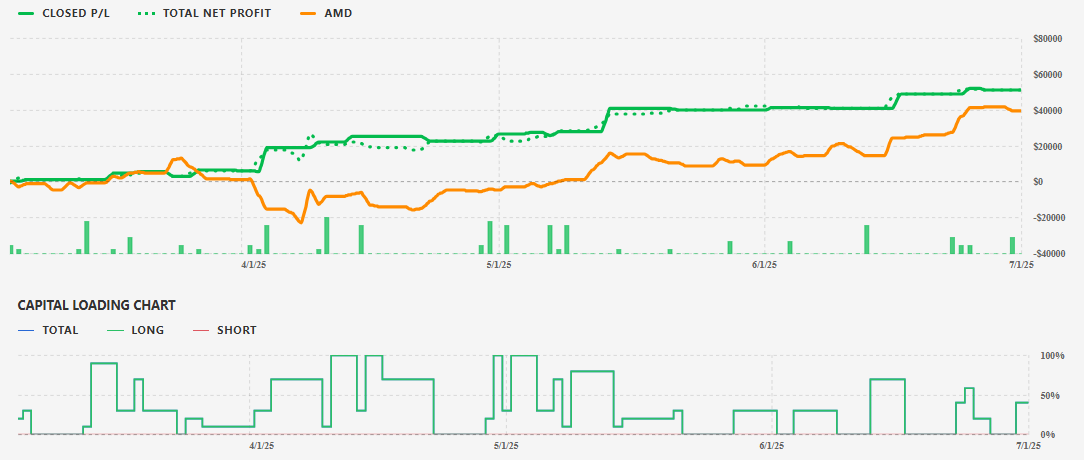The image size is (1084, 460).
Task: Click the red SHORT legend line
Action: coord(200,331)
